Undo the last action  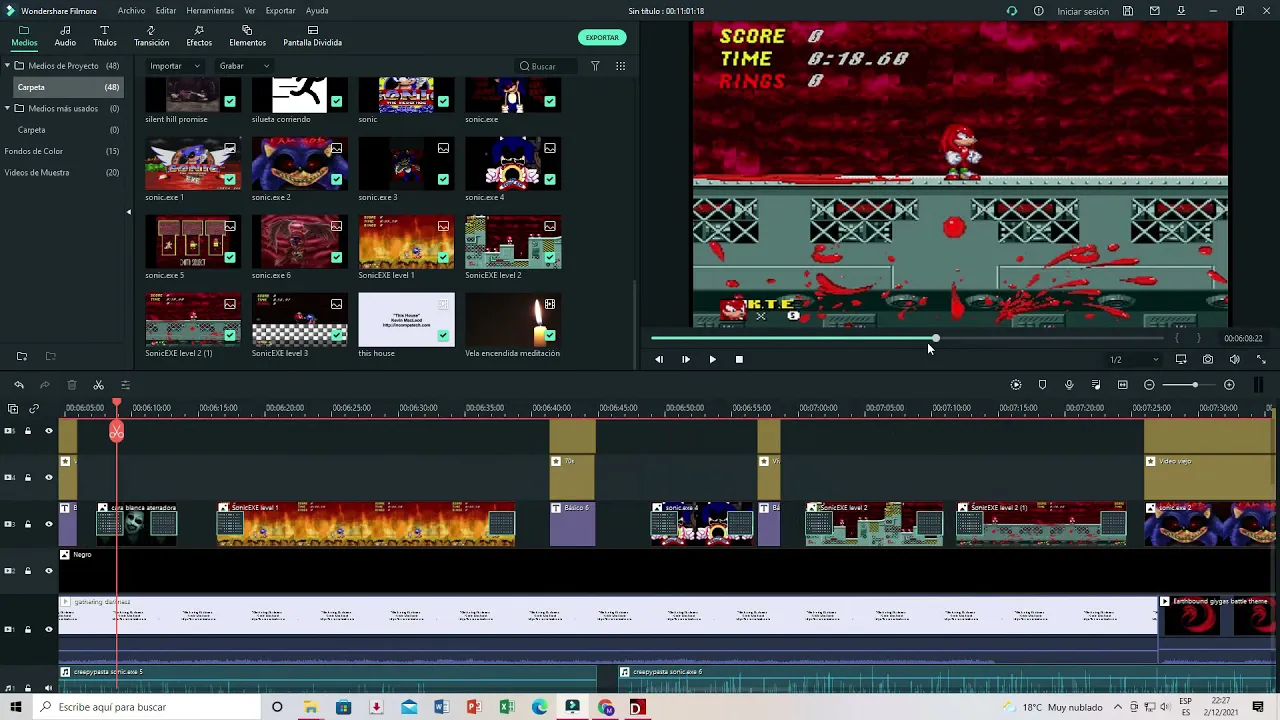pyautogui.click(x=19, y=385)
